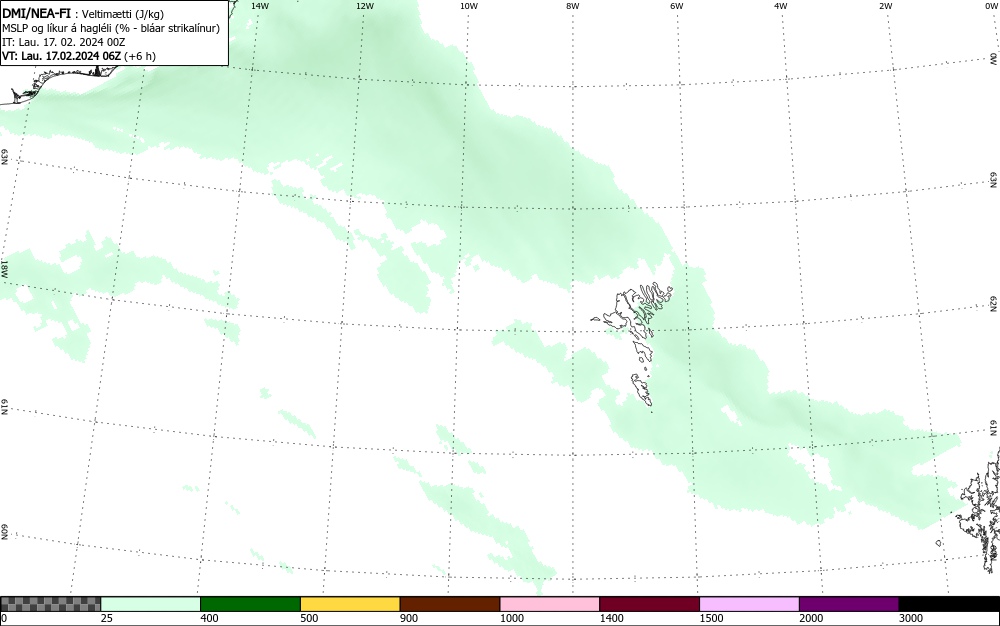Select the brown 900–1000 legend swatch
The width and height of the screenshot is (1000, 626).
[x=450, y=604]
